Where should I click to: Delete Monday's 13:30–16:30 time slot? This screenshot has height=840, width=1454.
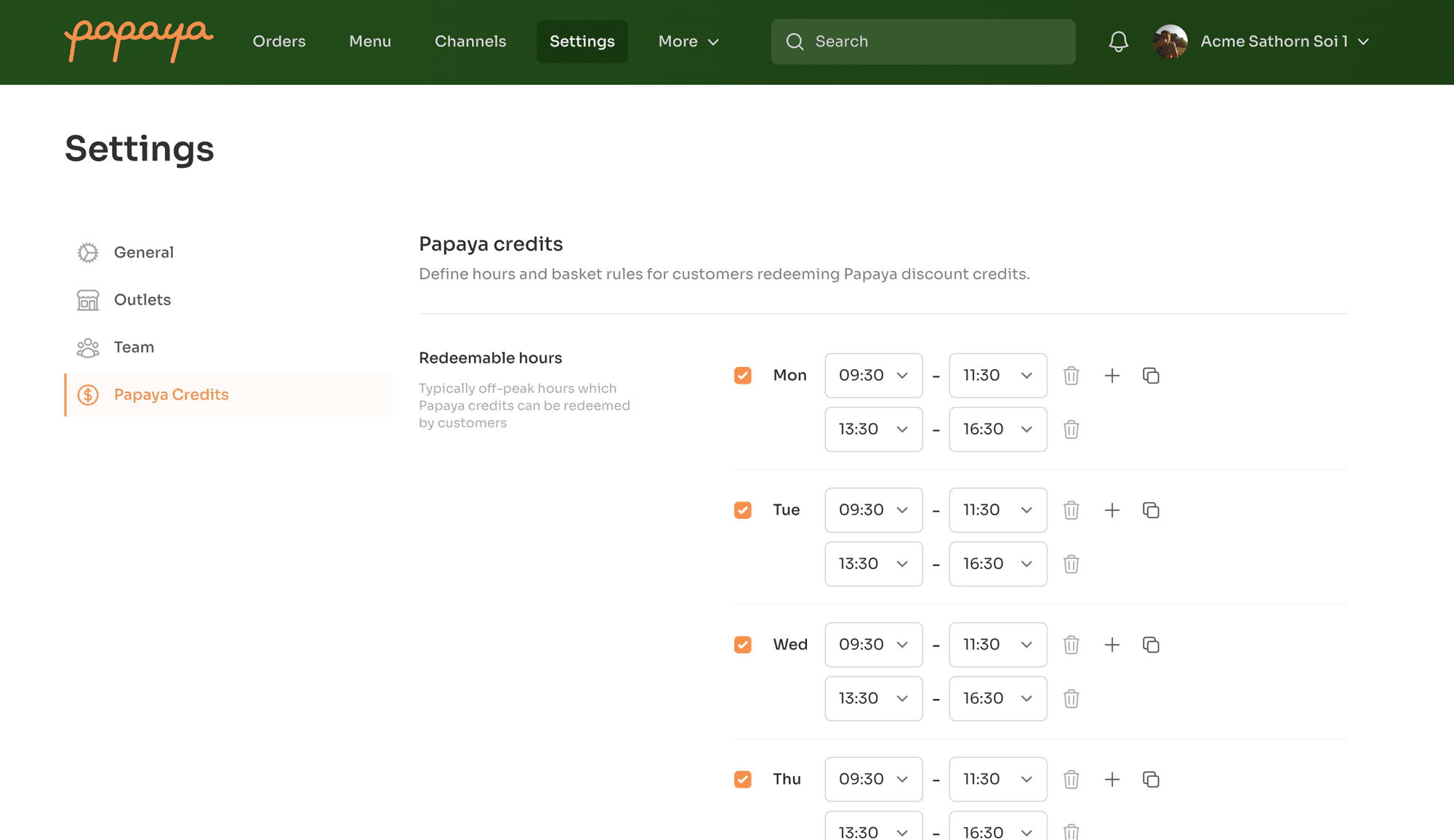click(x=1071, y=429)
